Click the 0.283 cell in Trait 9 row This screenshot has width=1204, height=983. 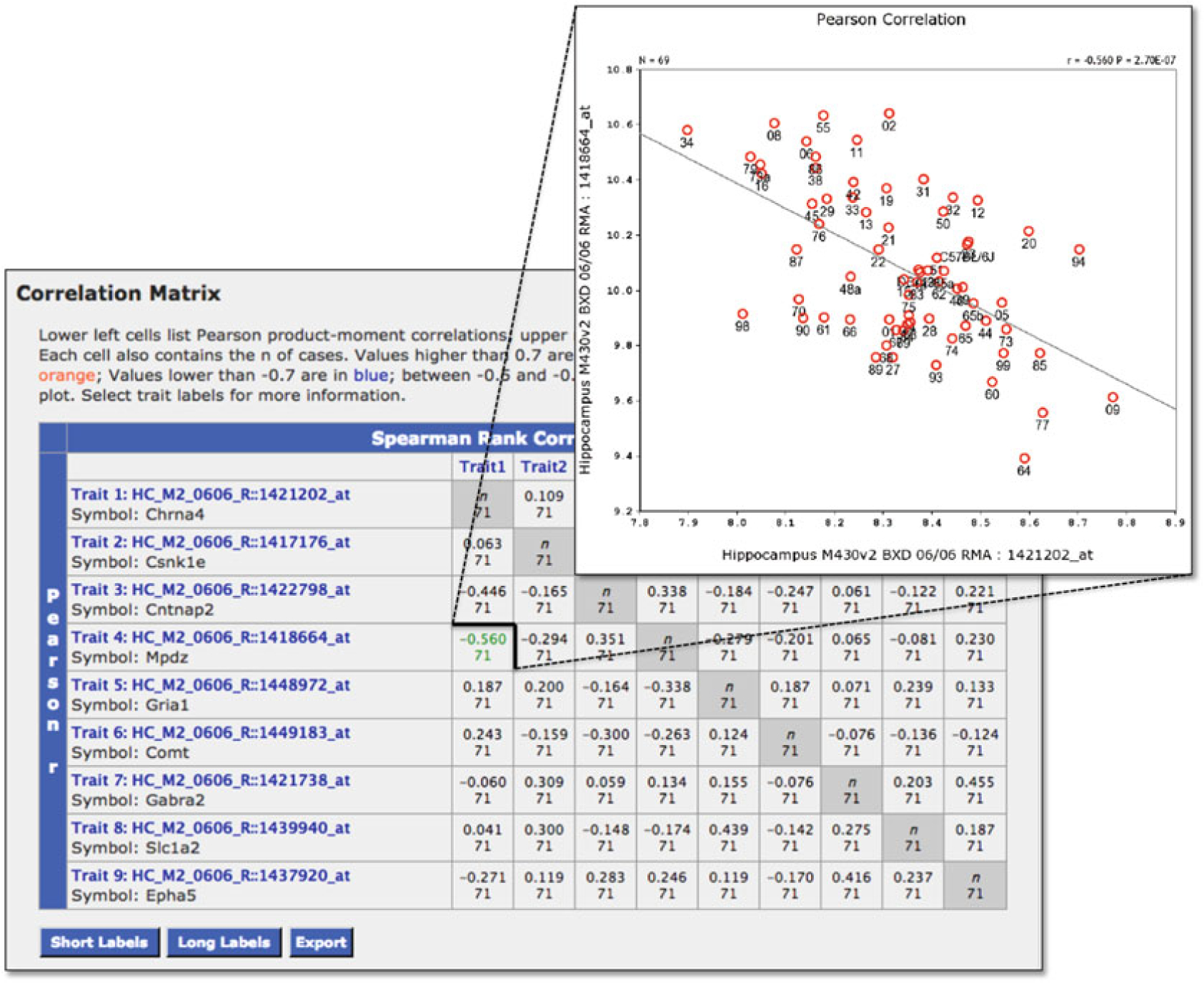coord(606,885)
